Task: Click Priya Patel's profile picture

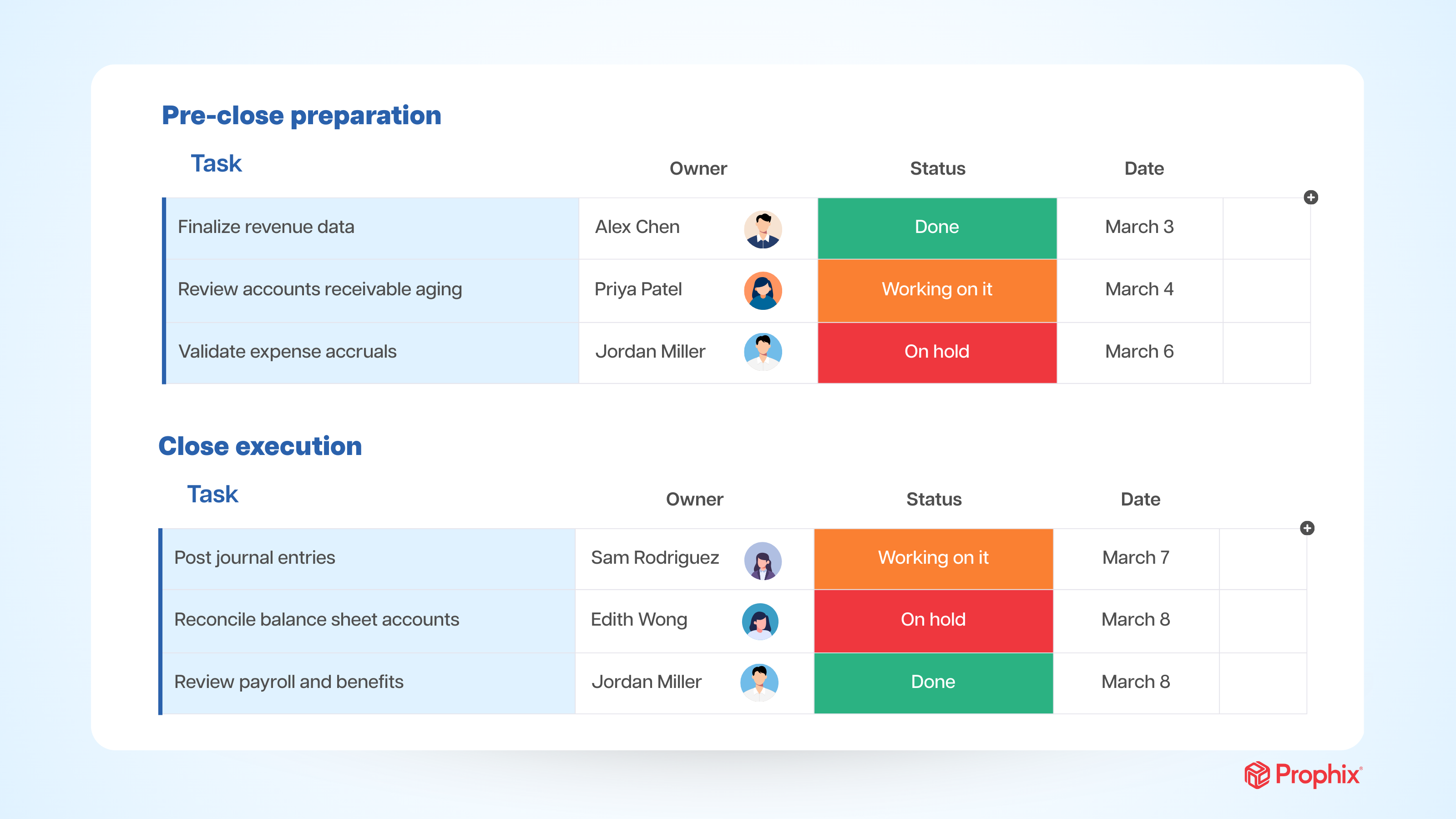Action: (763, 290)
